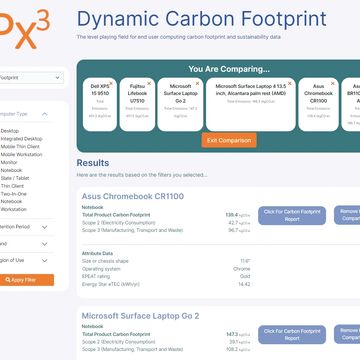Remove Fujitsu Lifebook U7510 from comparison
This screenshot has height=360, width=360.
point(149,83)
